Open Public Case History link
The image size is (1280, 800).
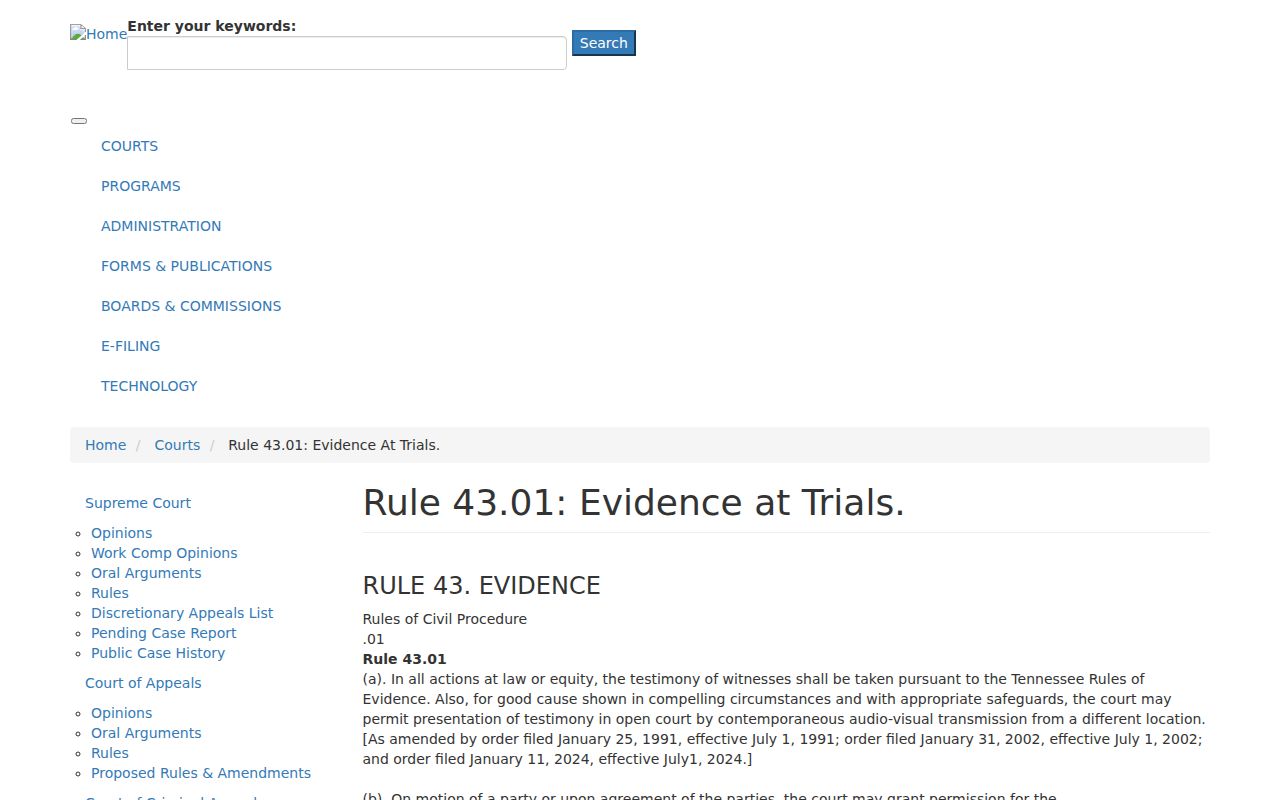click(158, 653)
